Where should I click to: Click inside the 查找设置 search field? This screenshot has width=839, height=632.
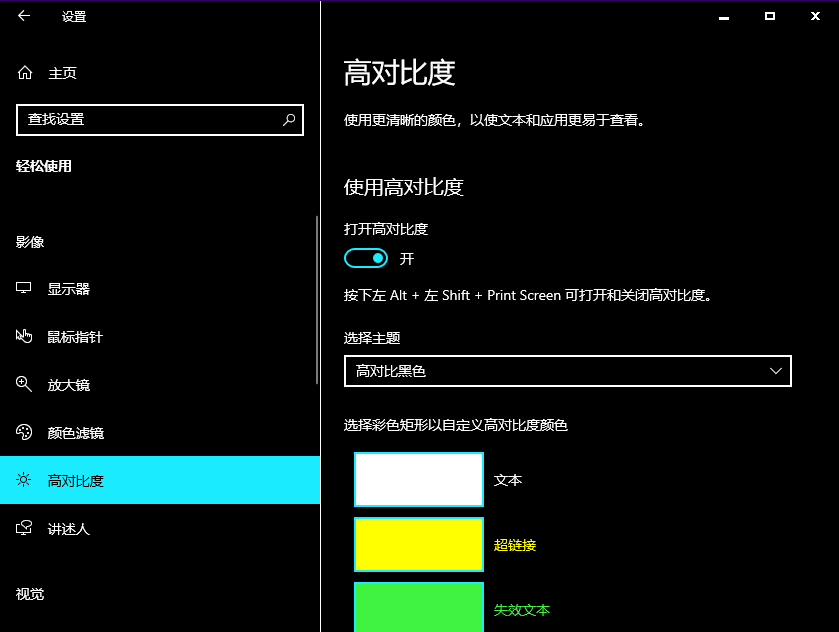point(150,119)
